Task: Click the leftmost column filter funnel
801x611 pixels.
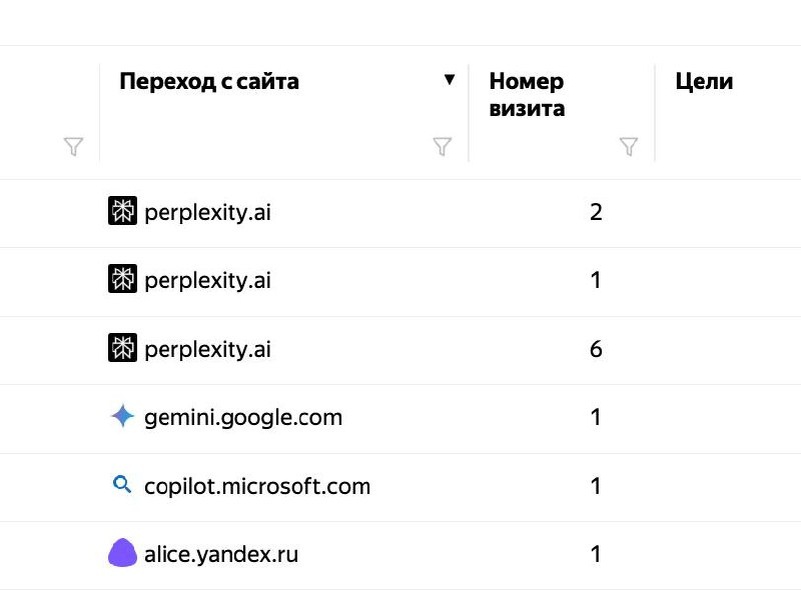Action: coord(74,147)
